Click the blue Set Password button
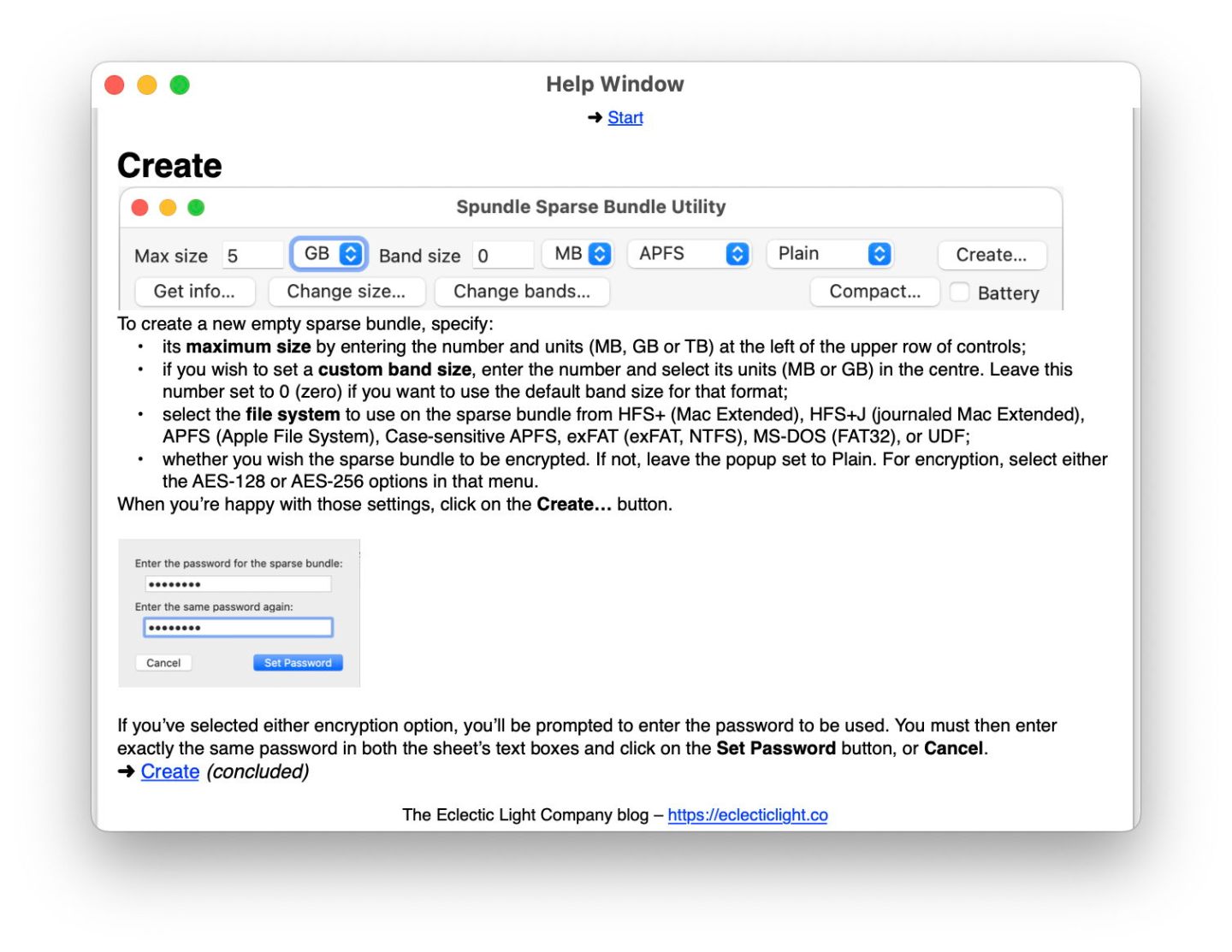The image size is (1232, 952). (298, 663)
